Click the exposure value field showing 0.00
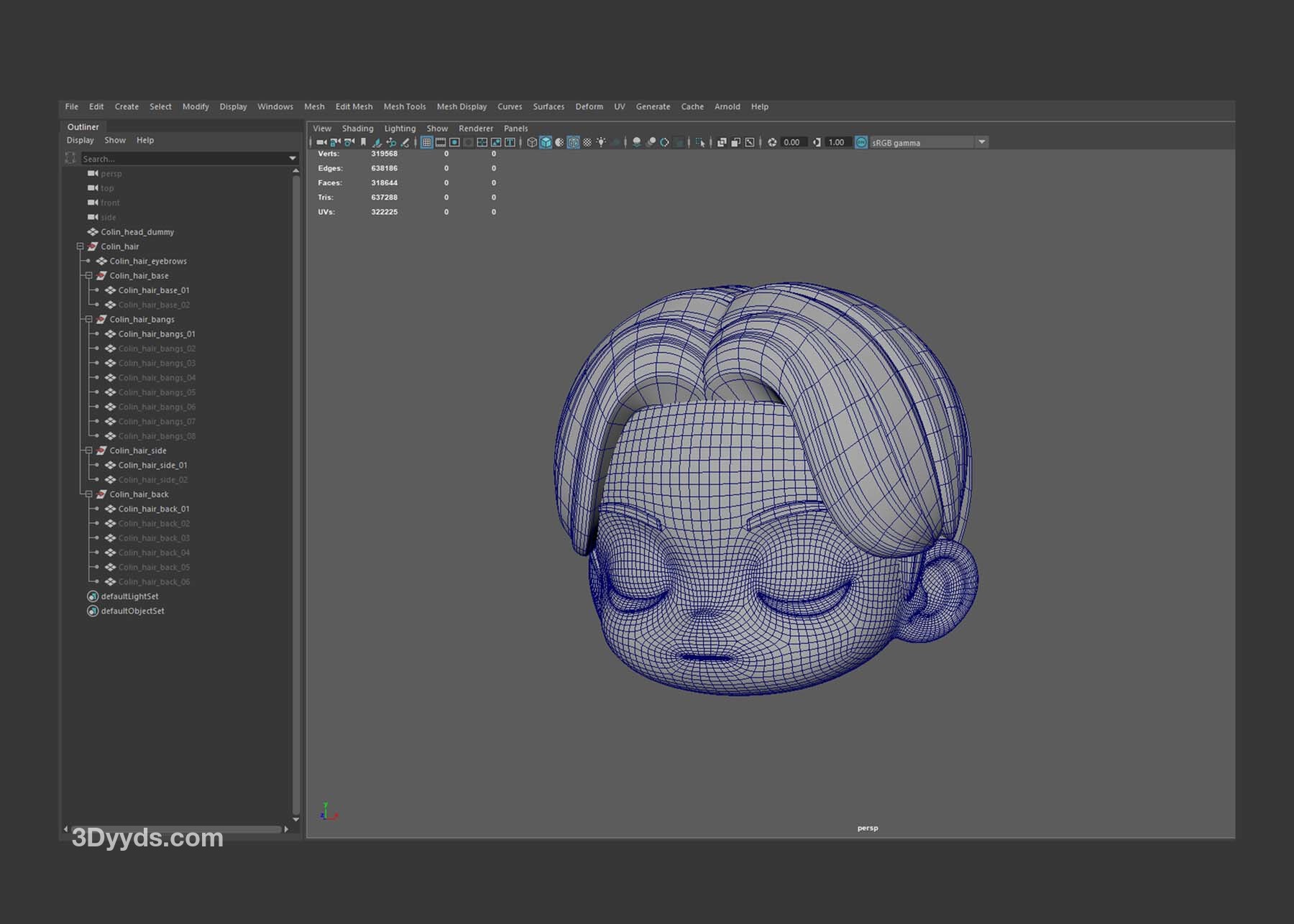This screenshot has width=1294, height=924. pyautogui.click(x=792, y=142)
